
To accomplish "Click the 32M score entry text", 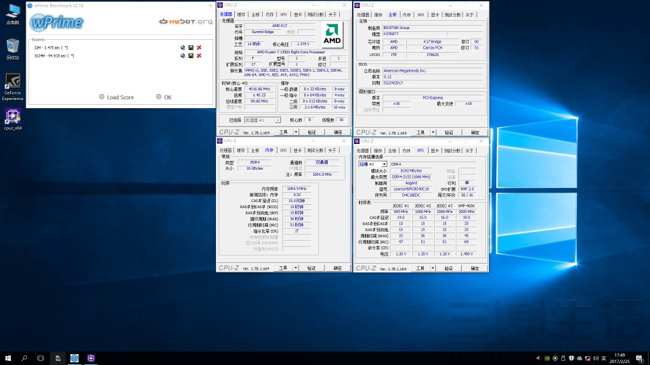I will [x=51, y=48].
